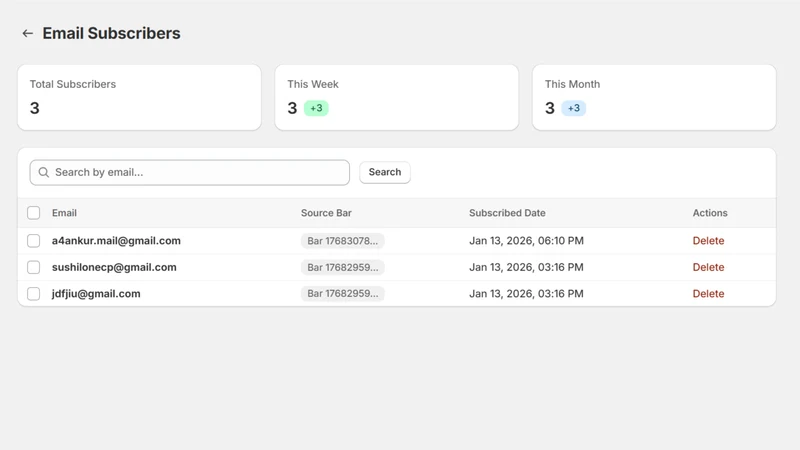Click the Source Bar column header
Viewport: 800px width, 450px height.
(x=326, y=213)
